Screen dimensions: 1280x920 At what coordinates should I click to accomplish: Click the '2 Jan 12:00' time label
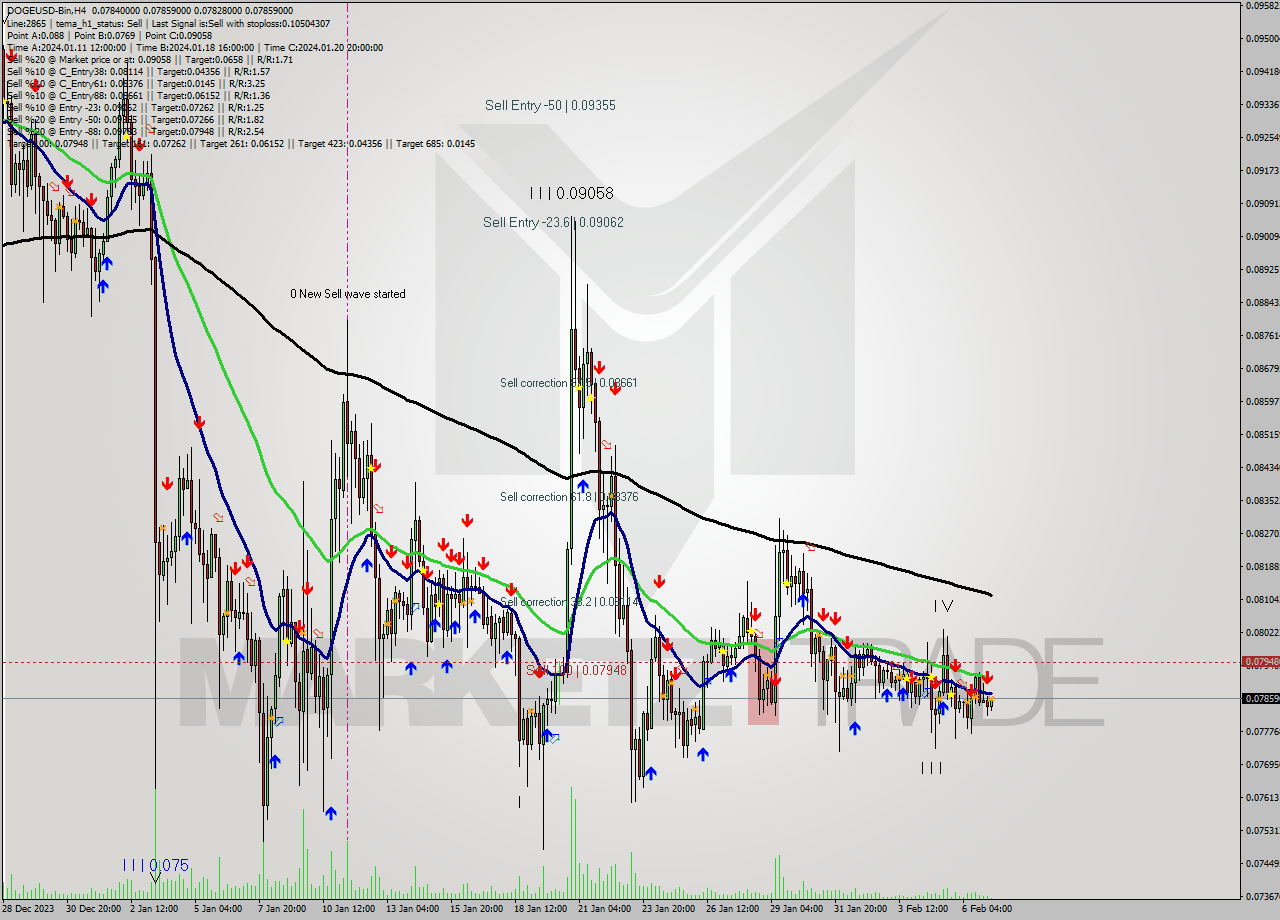(155, 908)
